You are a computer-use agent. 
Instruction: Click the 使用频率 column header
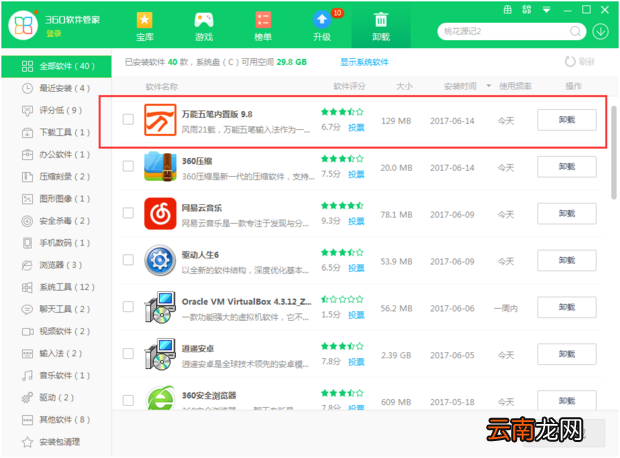tap(515, 86)
